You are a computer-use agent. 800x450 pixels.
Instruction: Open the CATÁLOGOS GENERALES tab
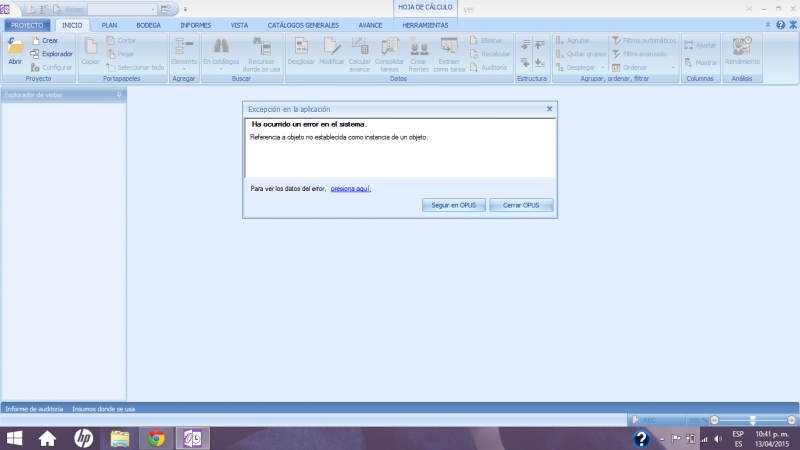tap(304, 24)
